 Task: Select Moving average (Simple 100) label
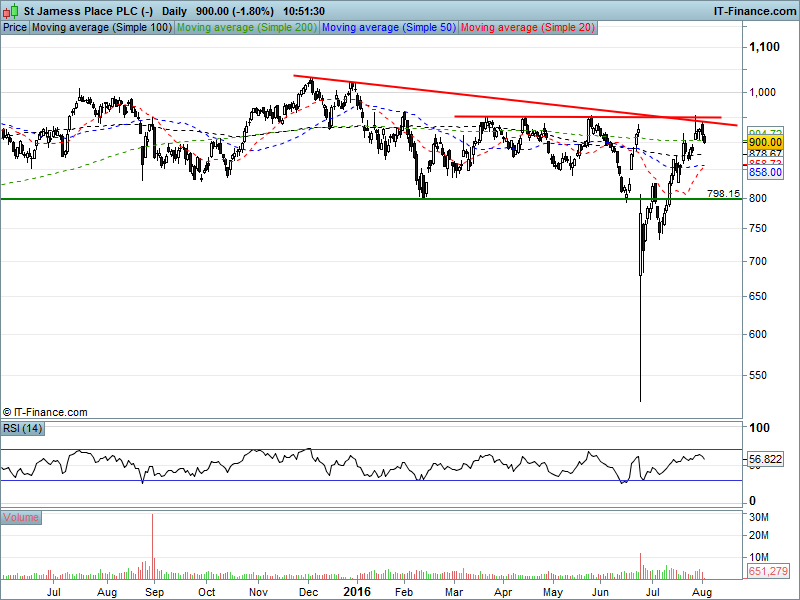point(102,28)
